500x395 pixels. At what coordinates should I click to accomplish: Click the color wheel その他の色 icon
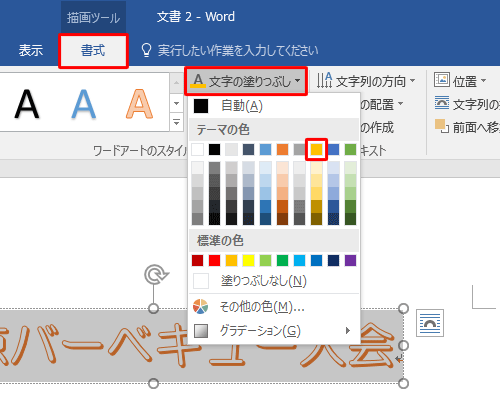201,307
